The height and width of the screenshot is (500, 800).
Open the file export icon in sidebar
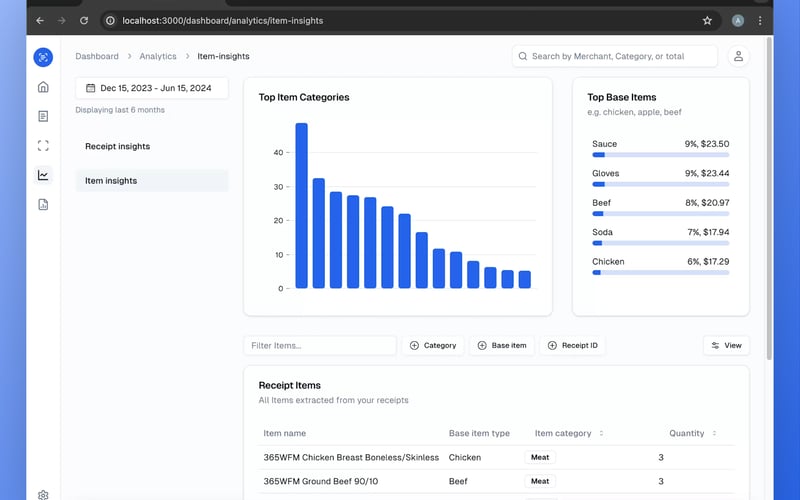43,204
